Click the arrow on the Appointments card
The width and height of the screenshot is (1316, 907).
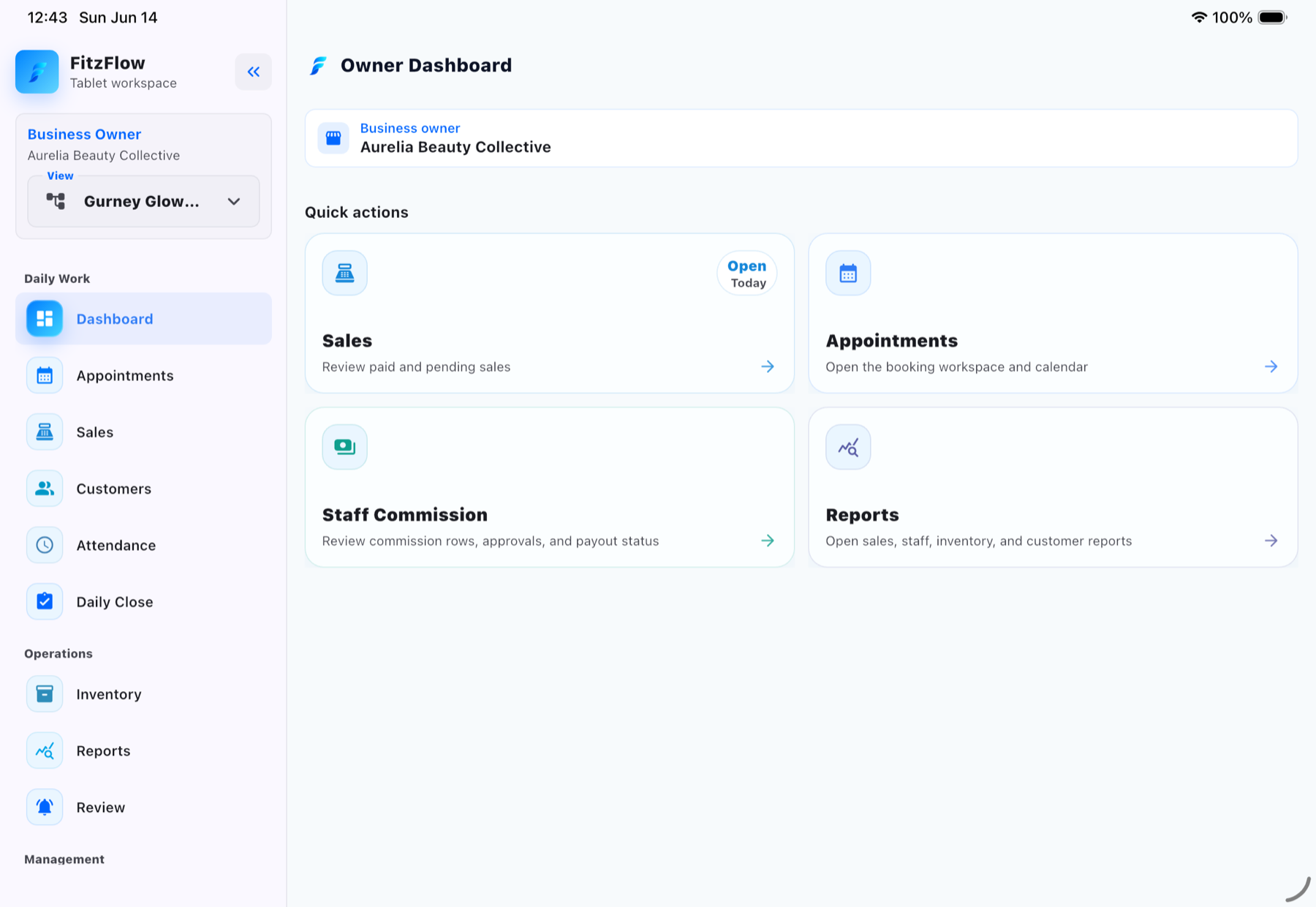1271,366
